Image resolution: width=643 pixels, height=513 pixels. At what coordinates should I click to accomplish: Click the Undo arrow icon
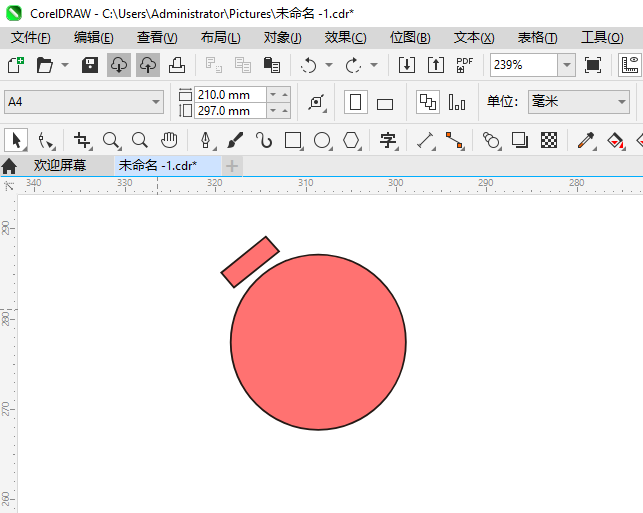coord(308,65)
